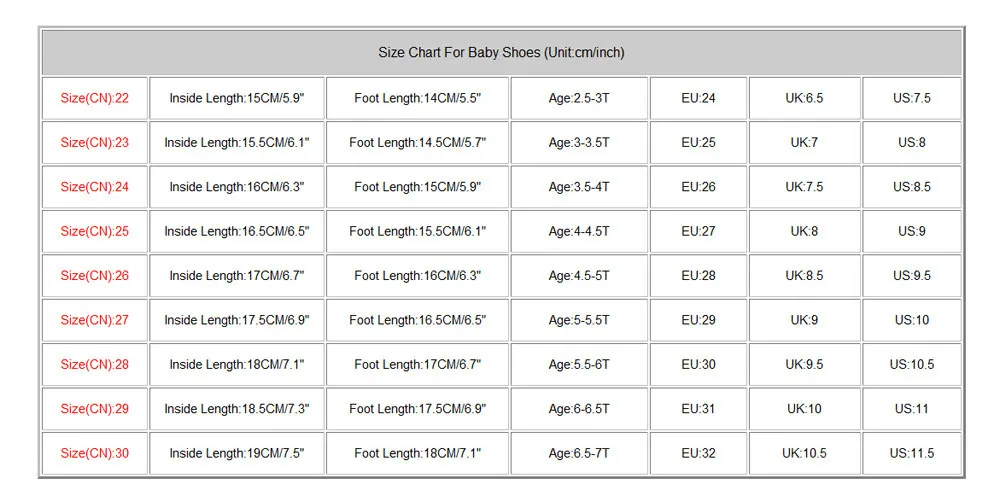Click Inside Length:15CM/5.9" cell
The width and height of the screenshot is (1000, 490).
237,98
